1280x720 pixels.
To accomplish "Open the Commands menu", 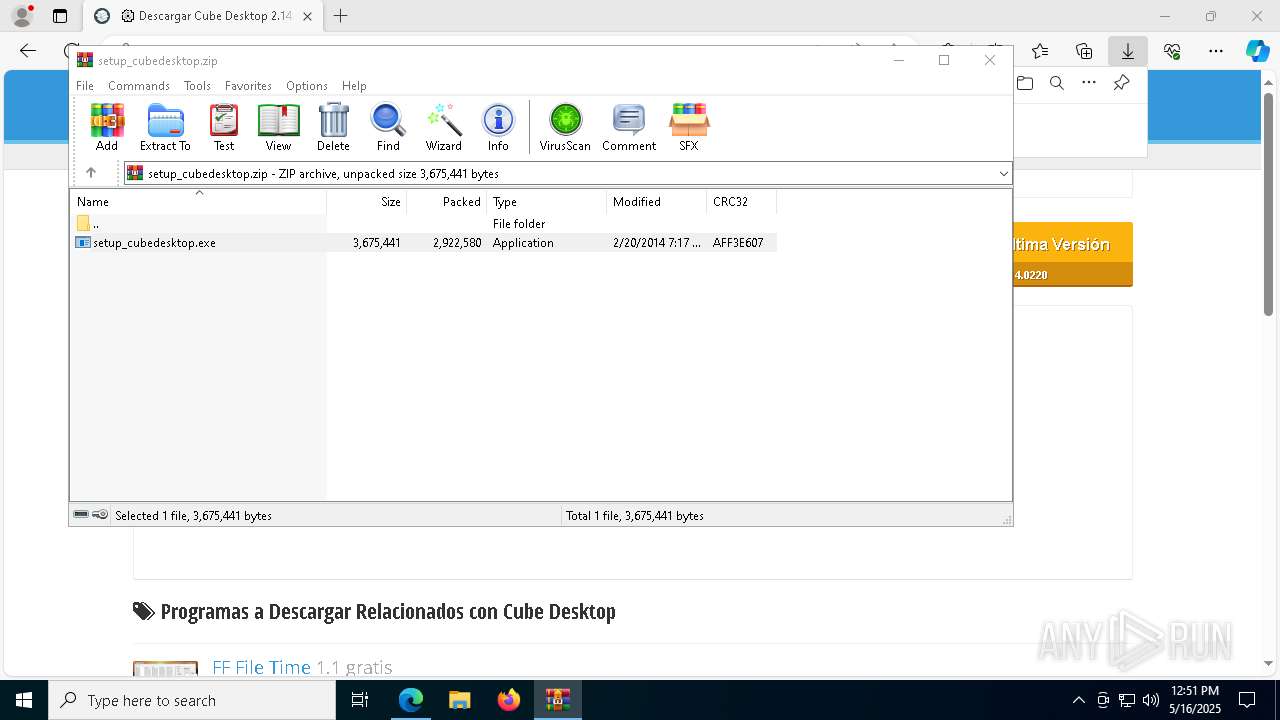I will (139, 86).
